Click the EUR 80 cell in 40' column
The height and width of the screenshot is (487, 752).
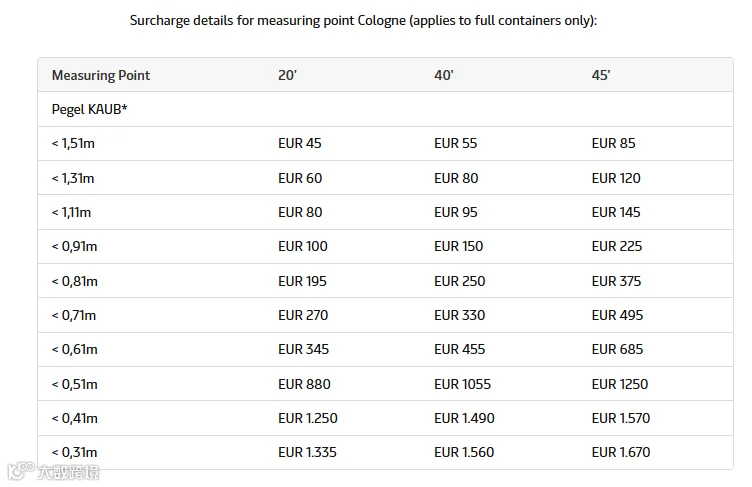tap(456, 178)
